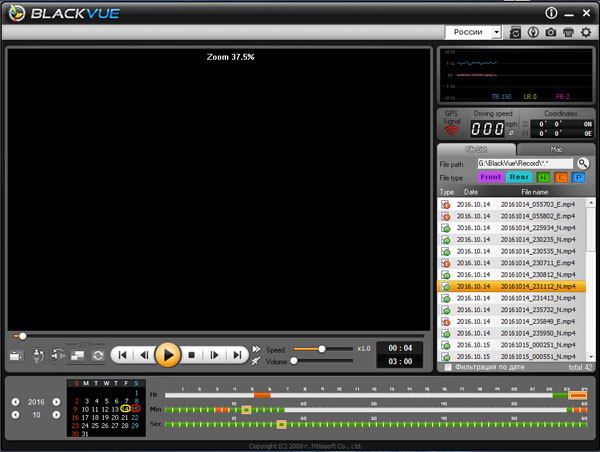Click the highlighted marker on Sec timeline
600x452 pixels.
point(281,424)
